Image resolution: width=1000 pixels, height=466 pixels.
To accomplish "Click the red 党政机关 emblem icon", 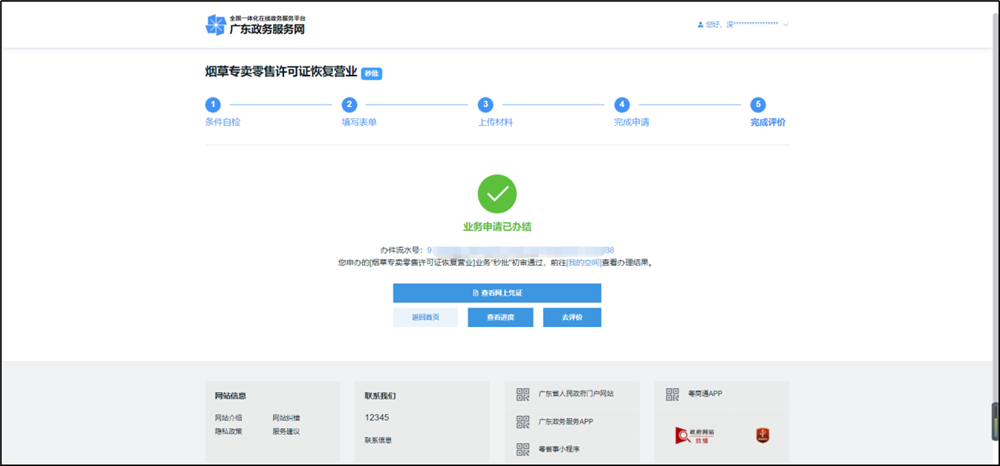I will 763,435.
